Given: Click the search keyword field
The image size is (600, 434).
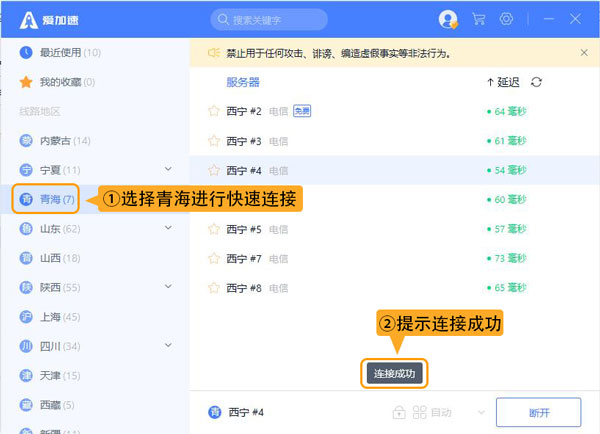Looking at the screenshot, I should 269,20.
